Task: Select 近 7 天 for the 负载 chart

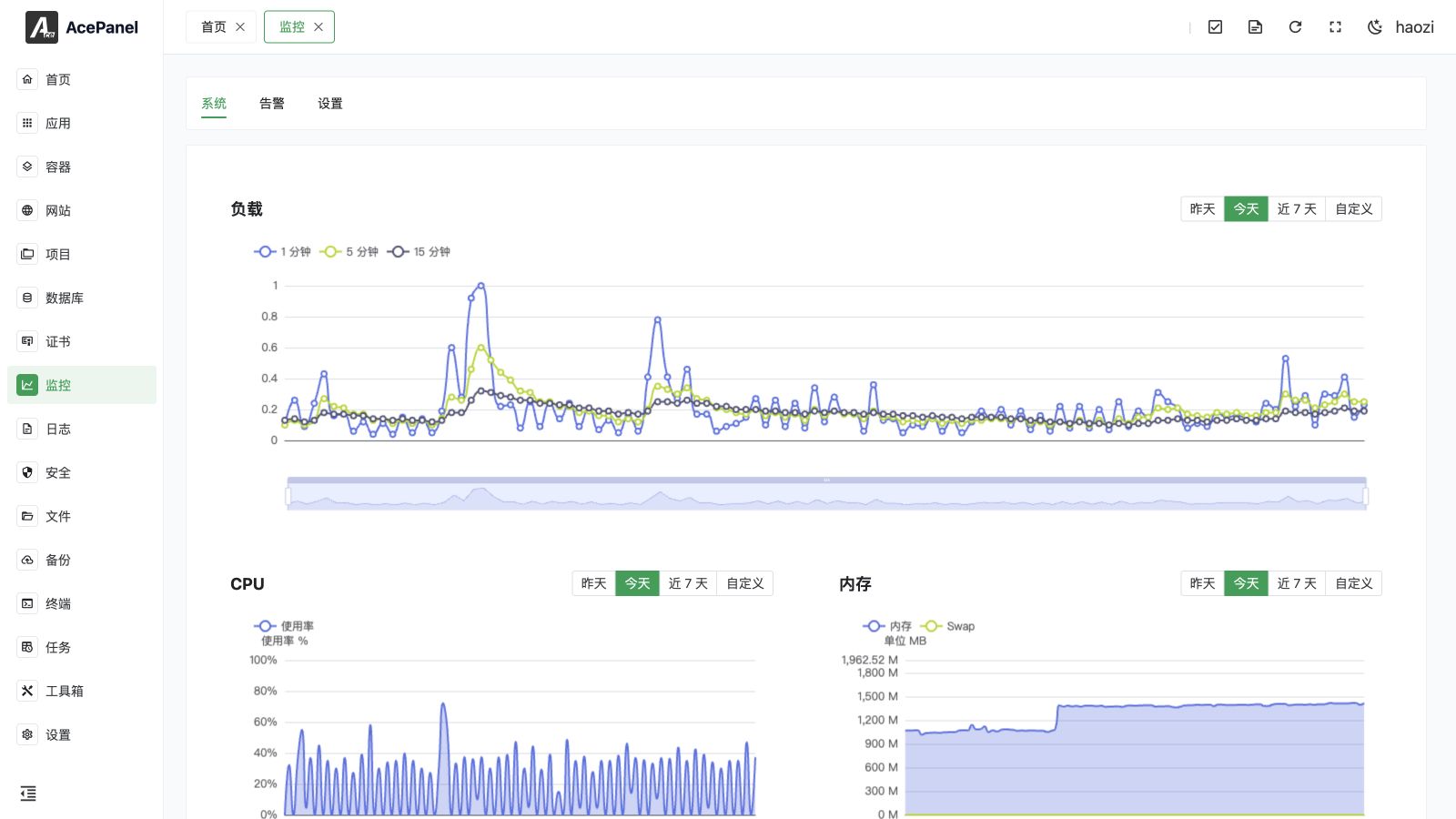Action: click(1297, 209)
